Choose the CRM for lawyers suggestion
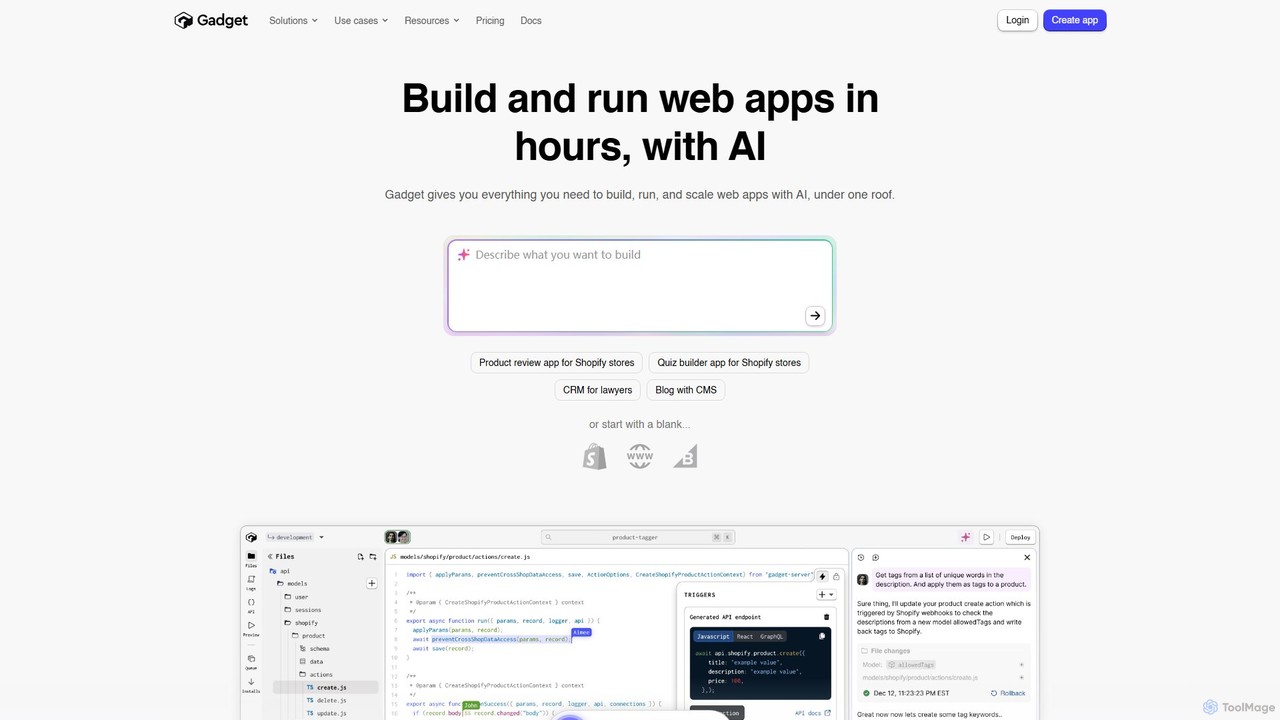This screenshot has height=720, width=1280. tap(597, 390)
